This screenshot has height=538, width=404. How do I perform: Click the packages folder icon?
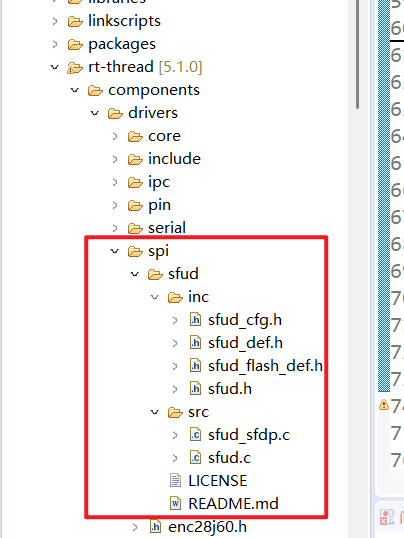click(x=75, y=45)
